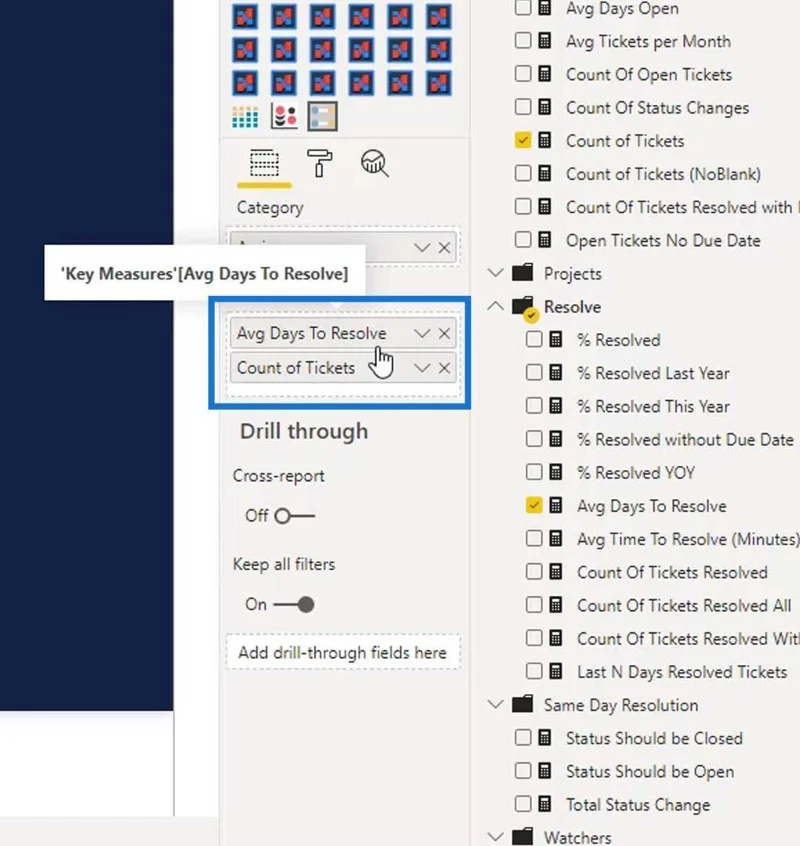This screenshot has width=800, height=846.
Task: Open the Analytics magnifier tab
Action: coord(374,163)
